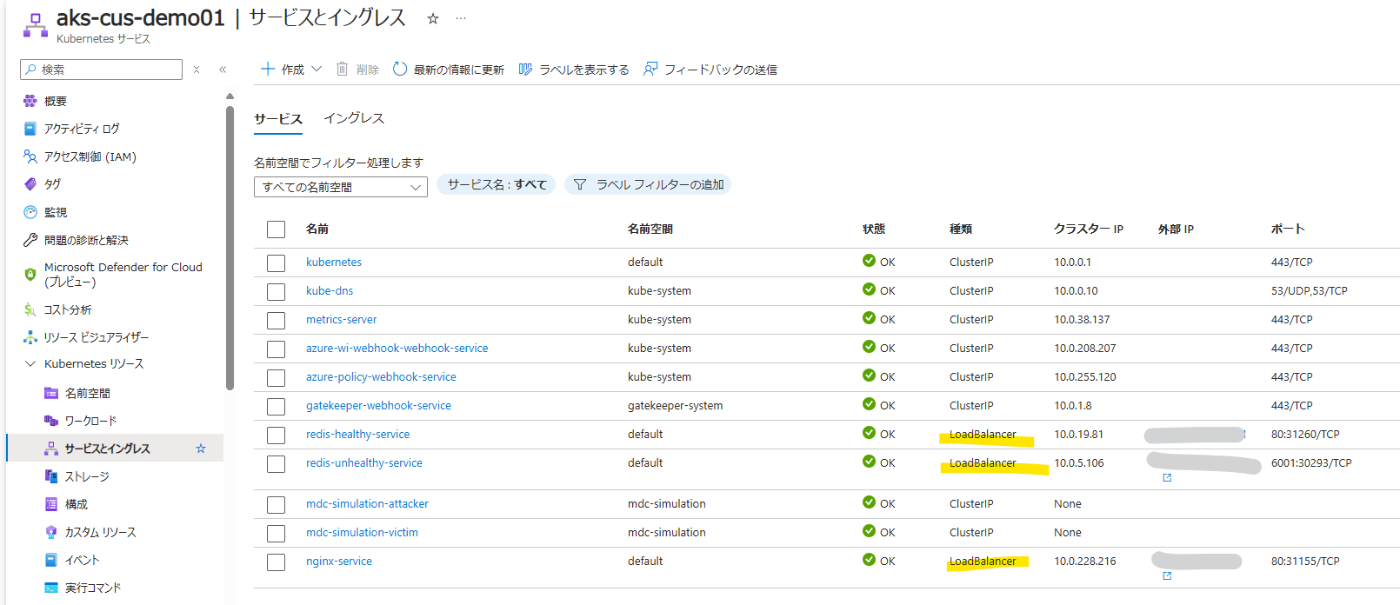The image size is (1400, 605).
Task: Check the nginx-service row checkbox
Action: pos(276,562)
